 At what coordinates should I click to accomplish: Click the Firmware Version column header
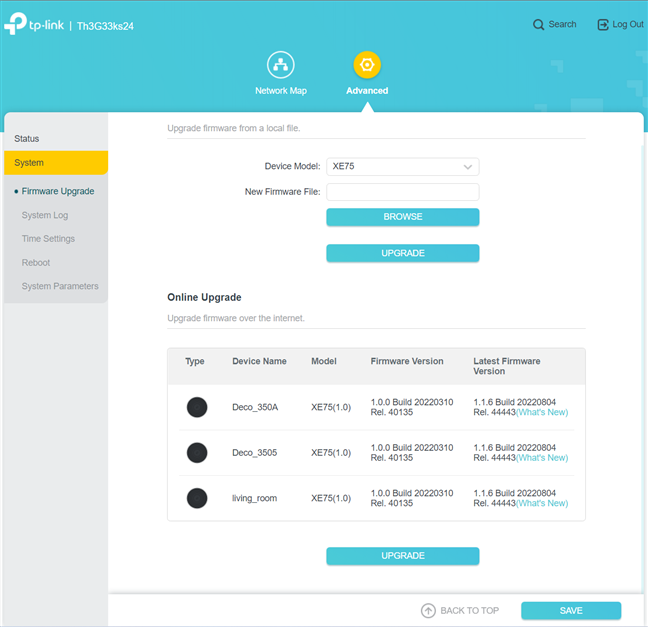(x=407, y=361)
